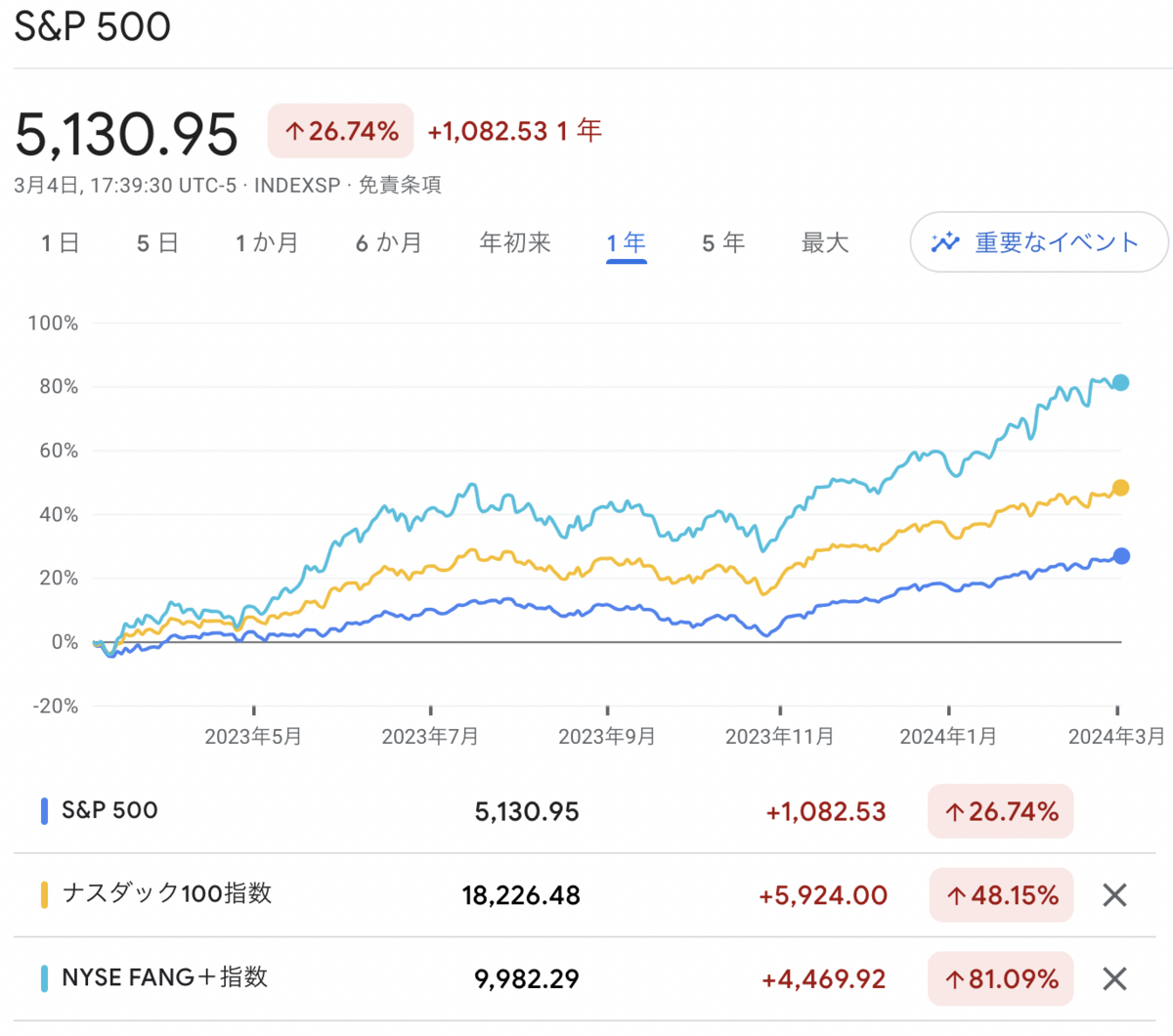The width and height of the screenshot is (1173, 1036).
Task: Select the 5日 time range tab
Action: tap(157, 242)
